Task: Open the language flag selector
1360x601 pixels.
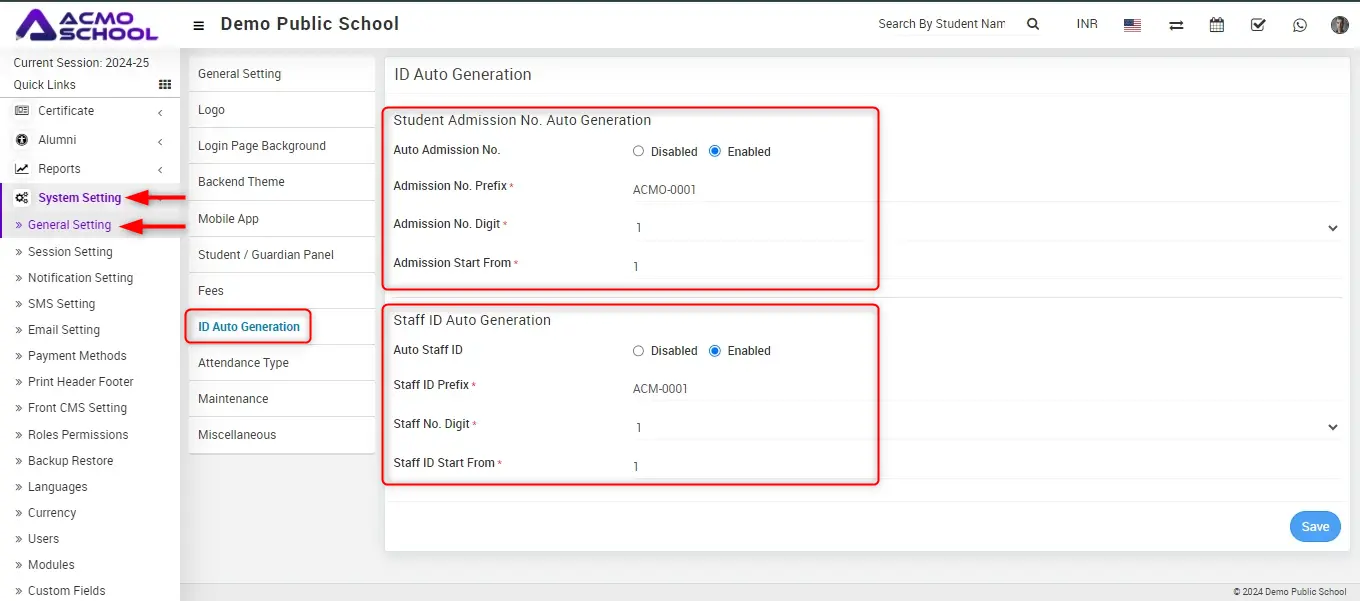Action: [1132, 25]
